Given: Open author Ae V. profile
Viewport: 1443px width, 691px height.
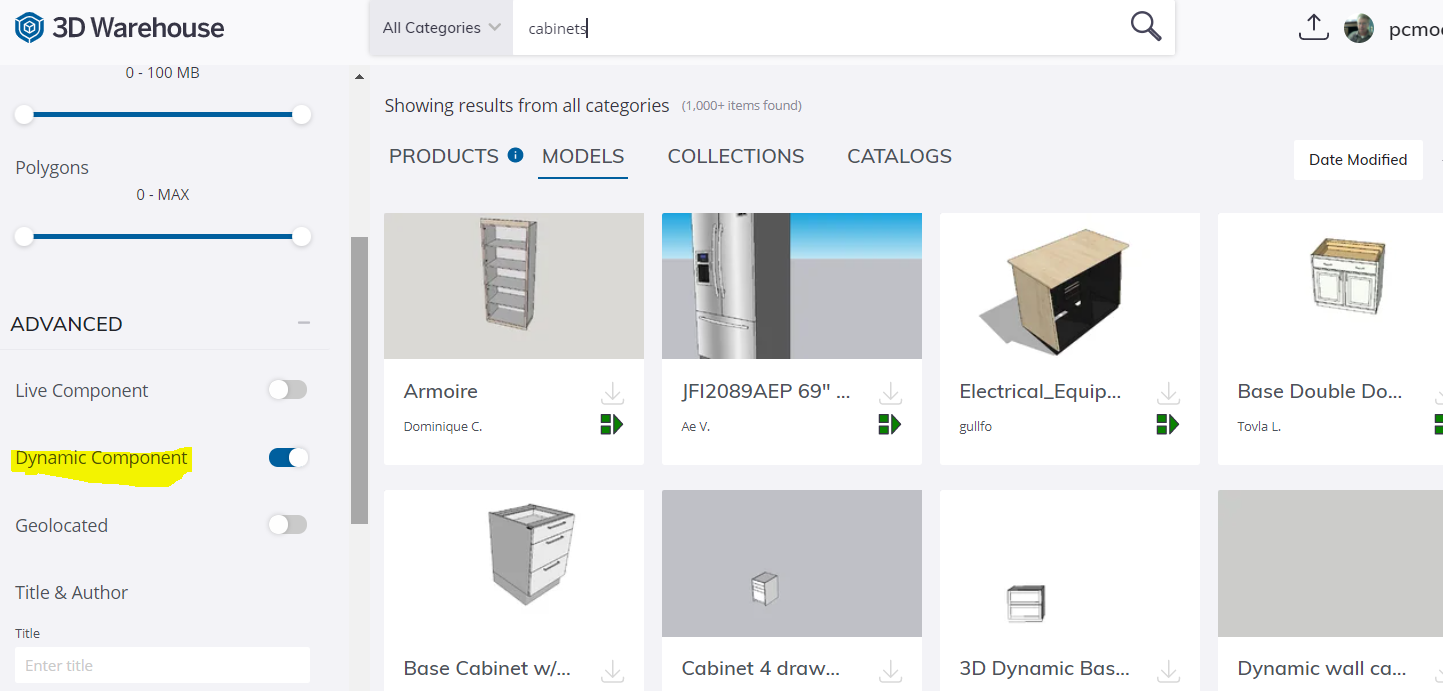Looking at the screenshot, I should click(x=696, y=426).
